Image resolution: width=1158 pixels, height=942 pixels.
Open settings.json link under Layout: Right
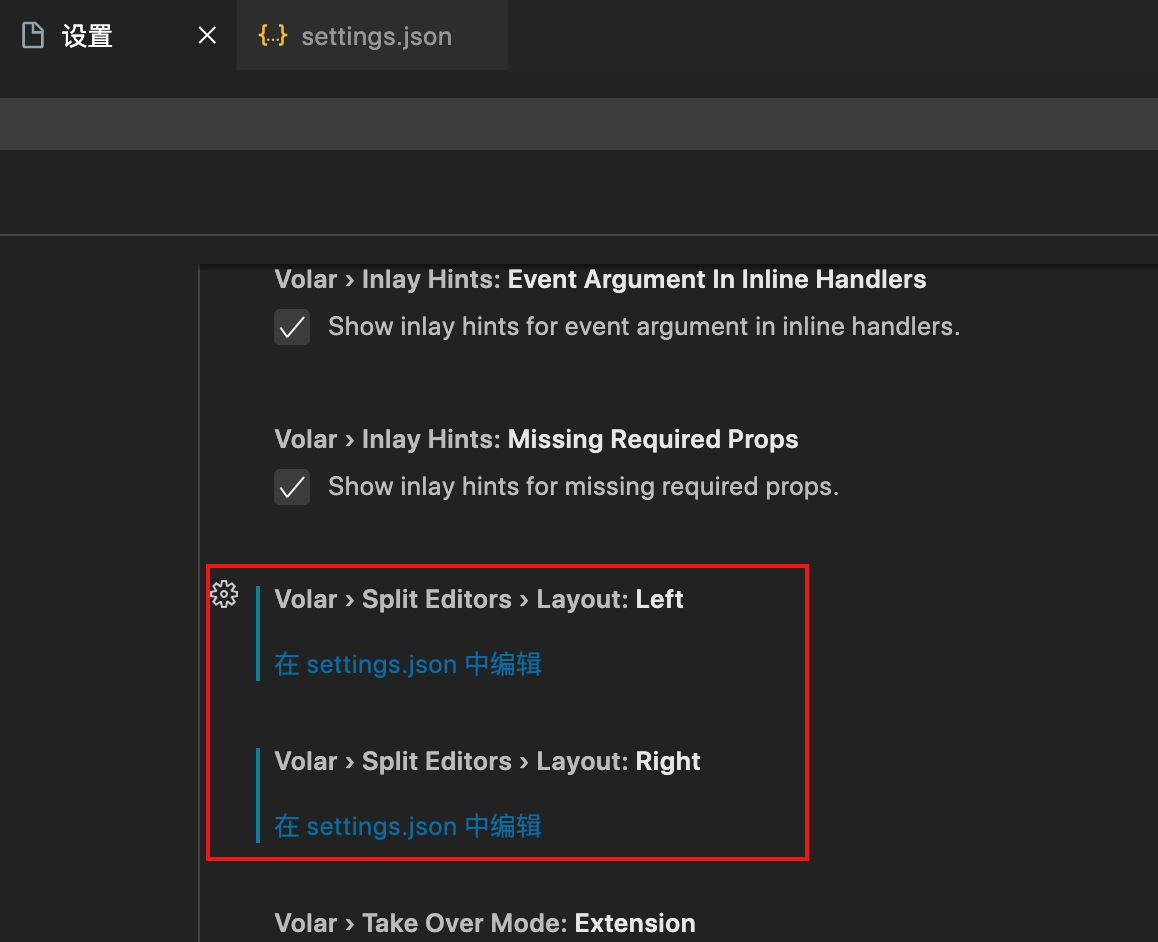(x=408, y=826)
